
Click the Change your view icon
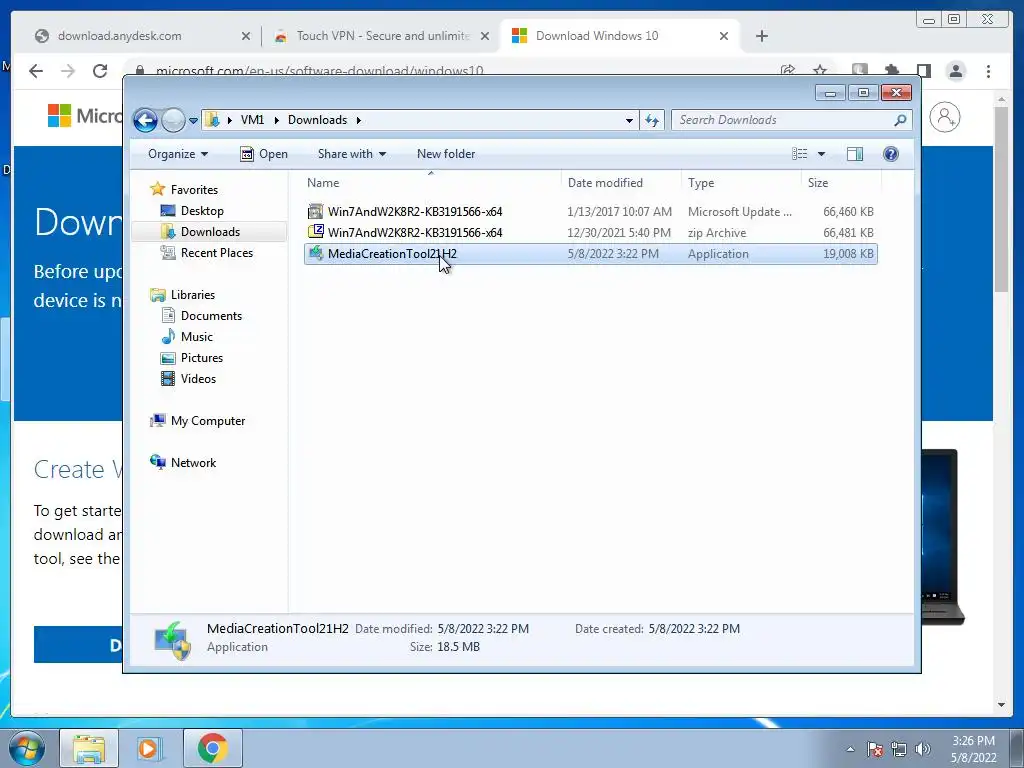(x=799, y=153)
